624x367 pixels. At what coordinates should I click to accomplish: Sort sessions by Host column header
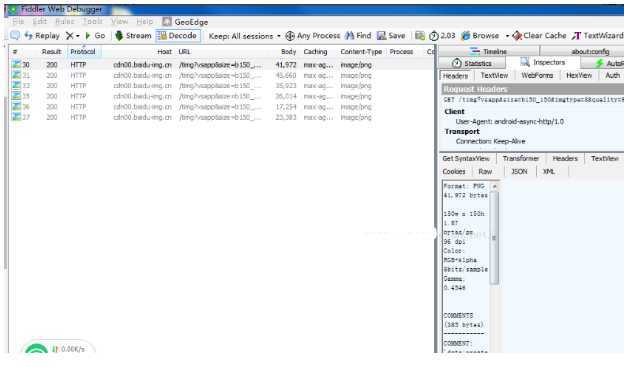(164, 52)
